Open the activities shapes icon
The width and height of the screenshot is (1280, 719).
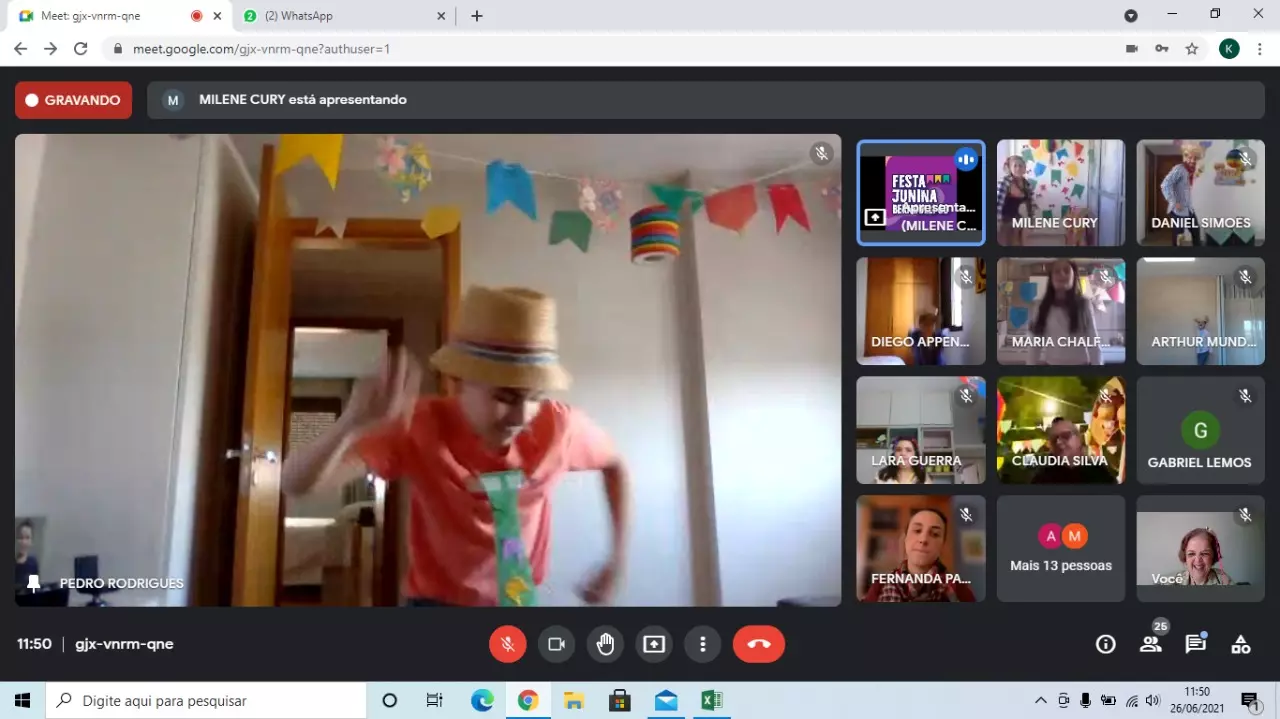tap(1240, 645)
